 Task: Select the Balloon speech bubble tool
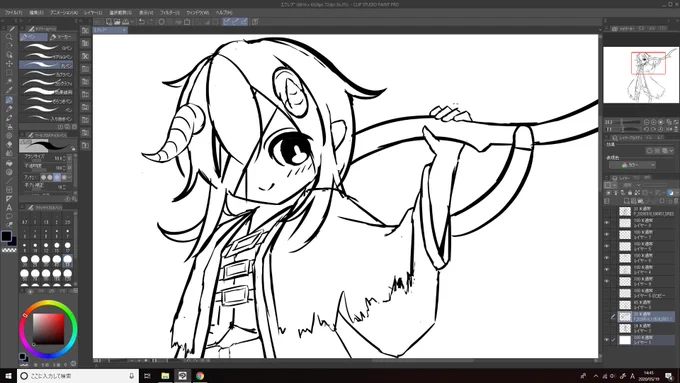9,216
